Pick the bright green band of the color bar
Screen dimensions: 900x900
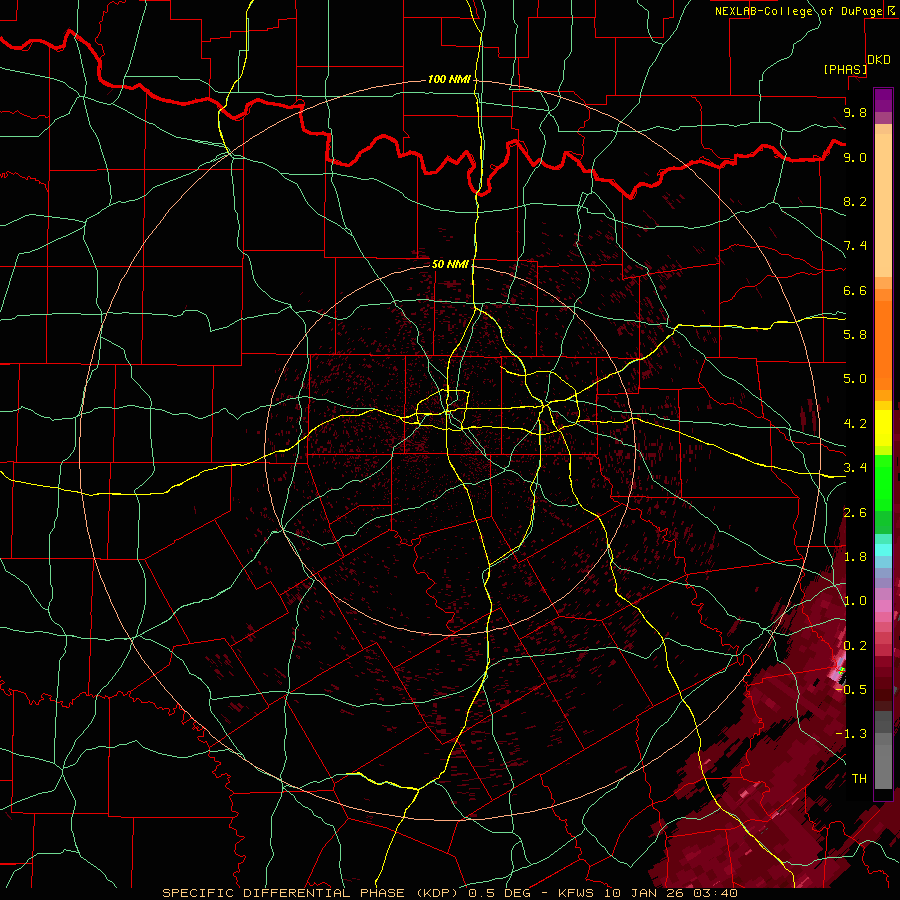click(x=883, y=482)
